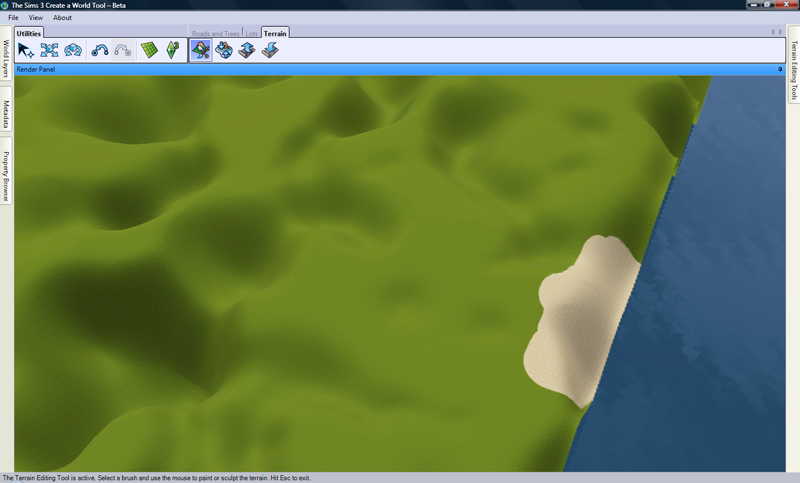Click the sand-painted terrain patch
This screenshot has height=483, width=800.
coord(582,319)
